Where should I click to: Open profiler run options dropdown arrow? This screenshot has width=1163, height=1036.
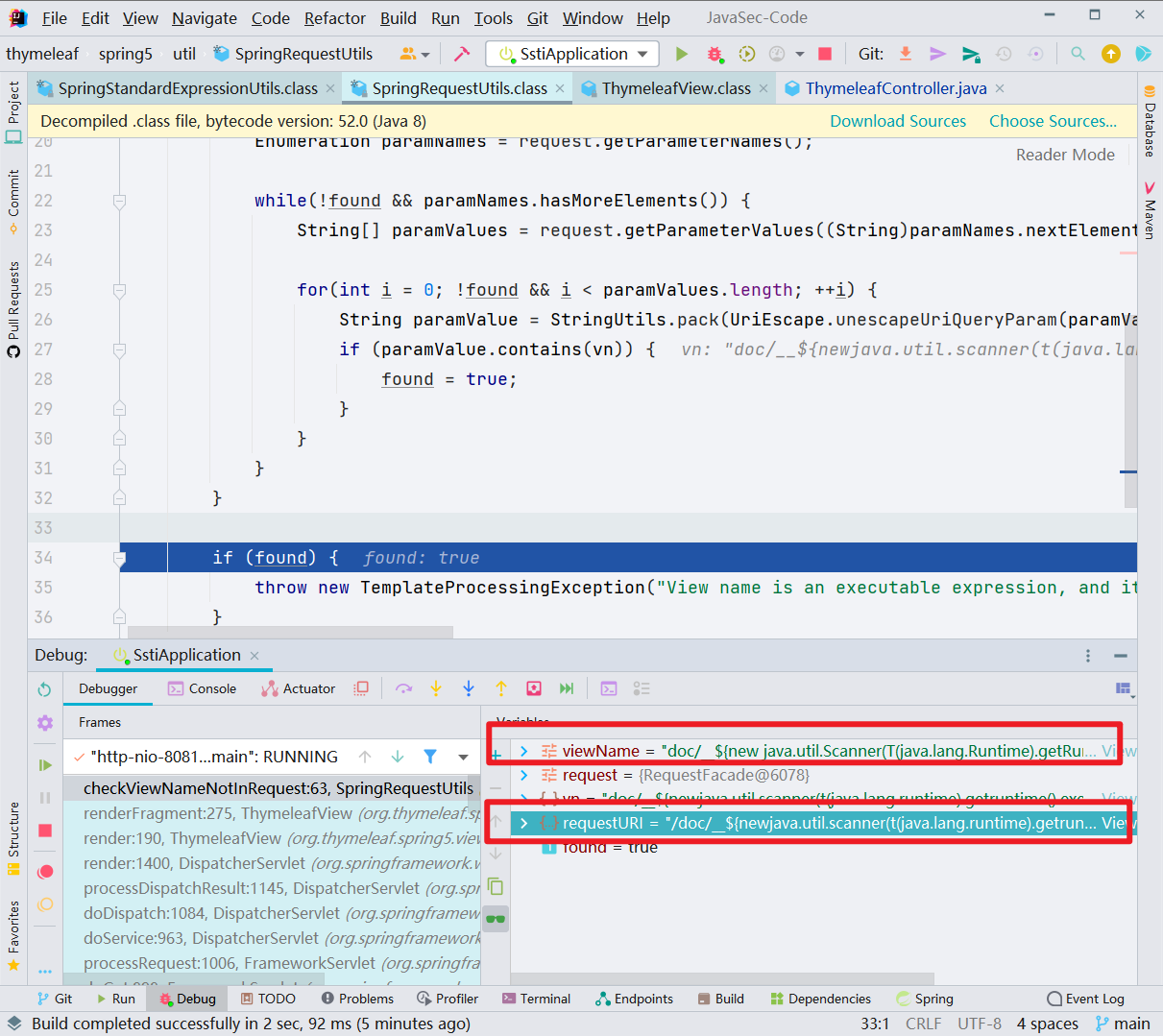799,54
